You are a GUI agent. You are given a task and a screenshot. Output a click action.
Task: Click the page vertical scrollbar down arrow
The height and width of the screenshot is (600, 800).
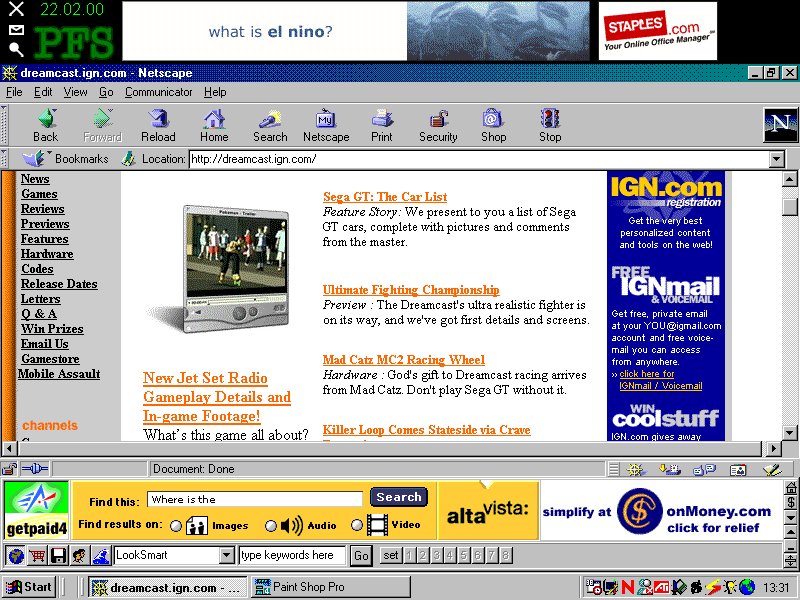click(x=789, y=433)
